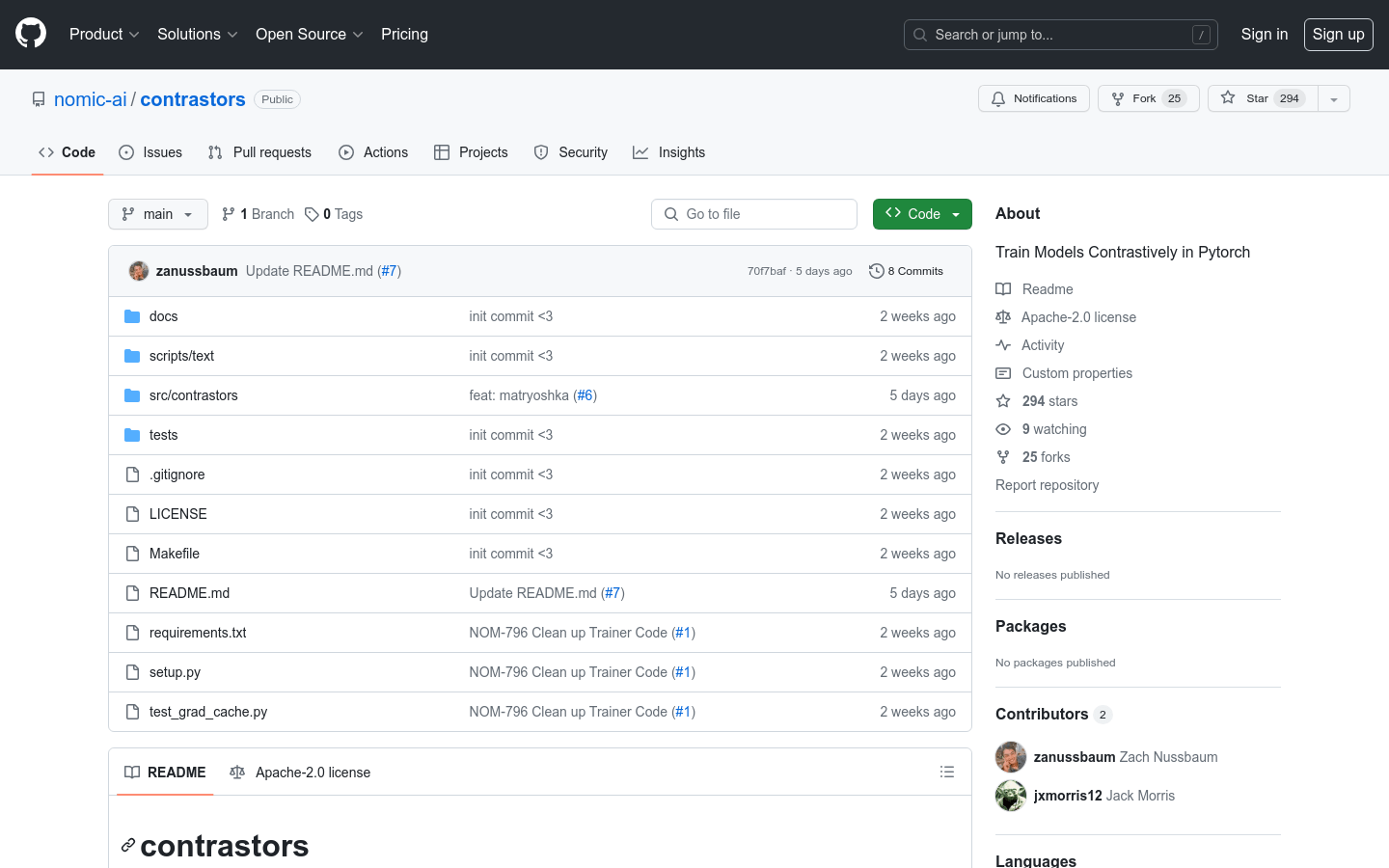
Task: Open the main branch selector
Action: 158,214
